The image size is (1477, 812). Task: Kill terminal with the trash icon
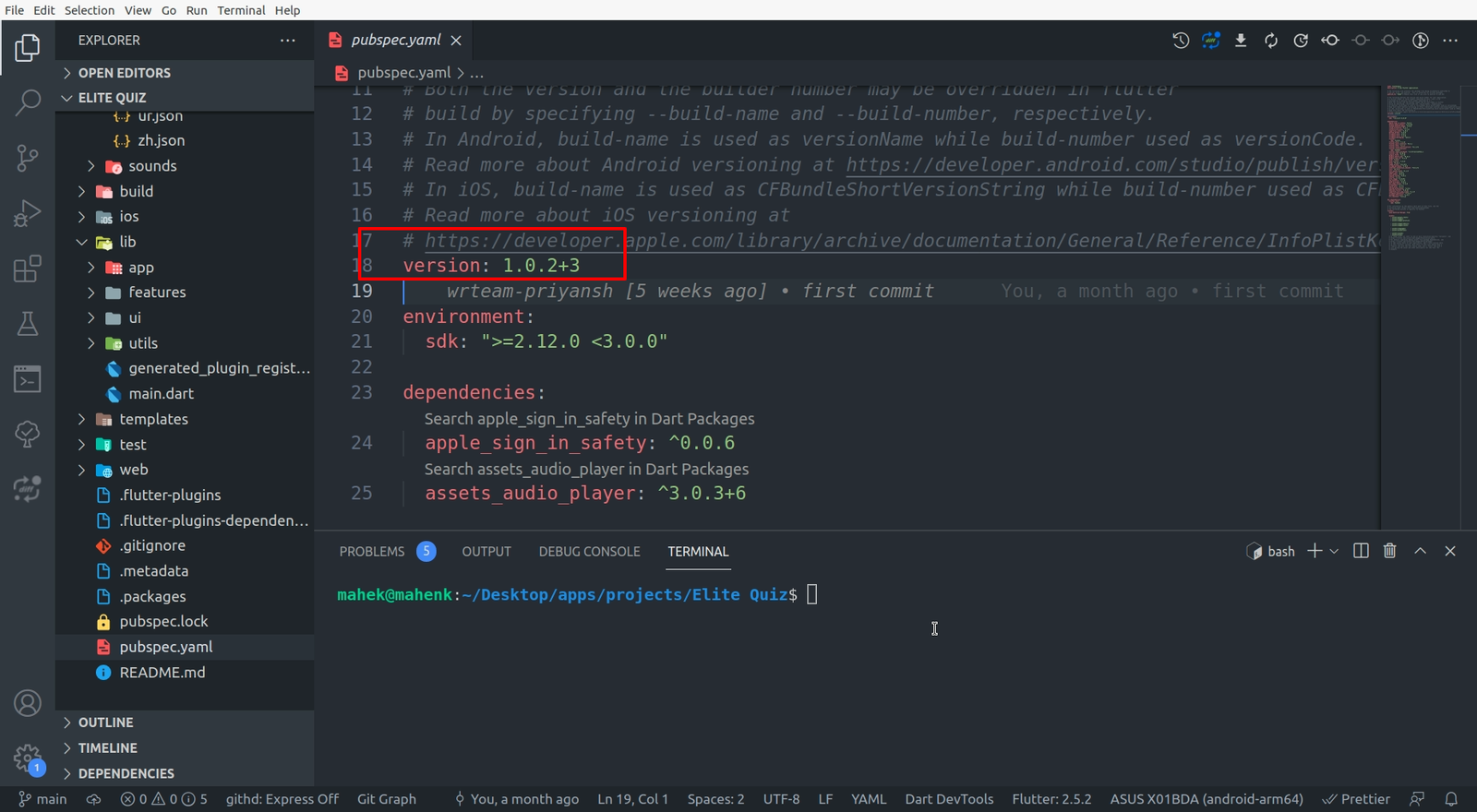tap(1389, 551)
